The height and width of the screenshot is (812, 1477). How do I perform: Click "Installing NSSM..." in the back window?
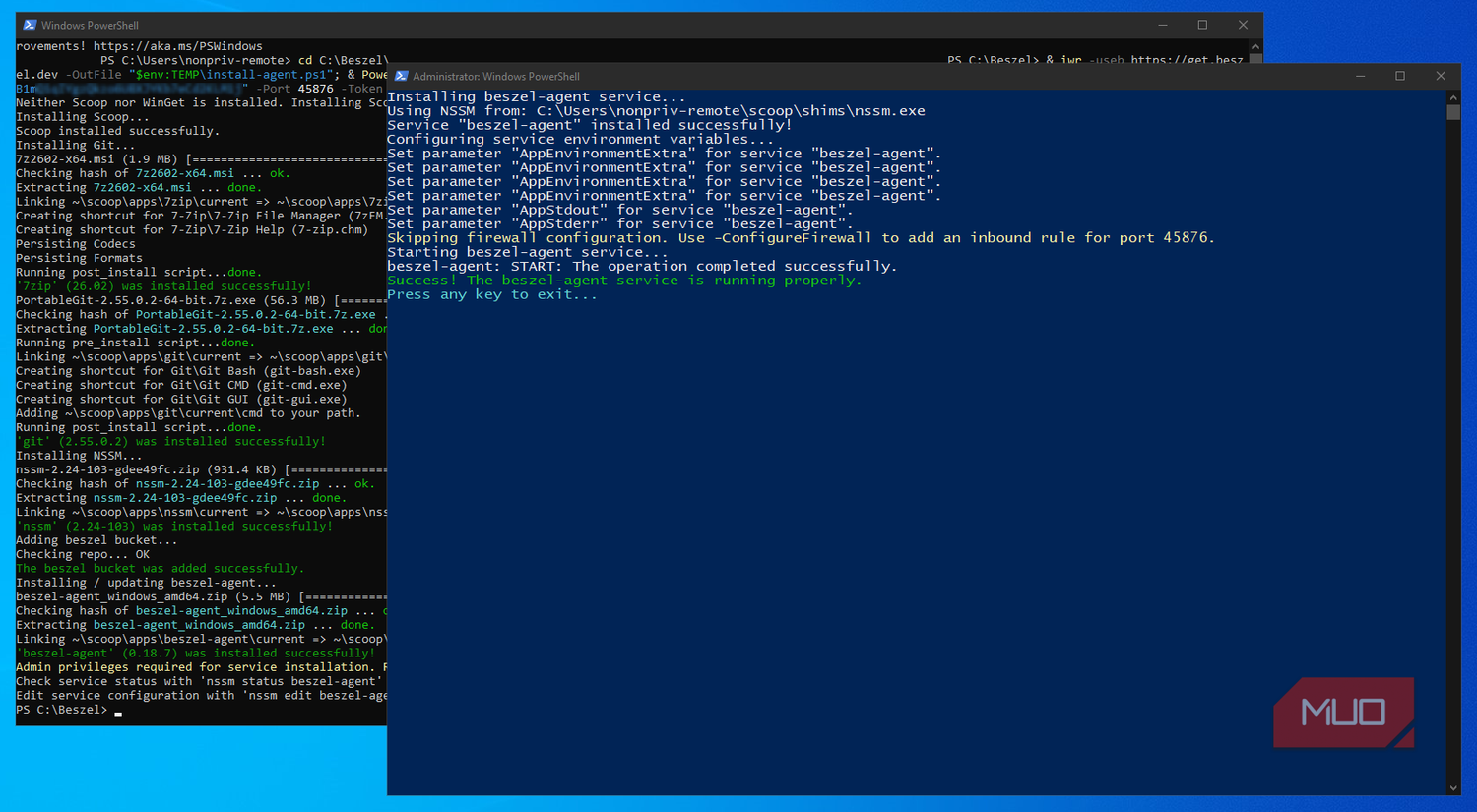tap(79, 456)
